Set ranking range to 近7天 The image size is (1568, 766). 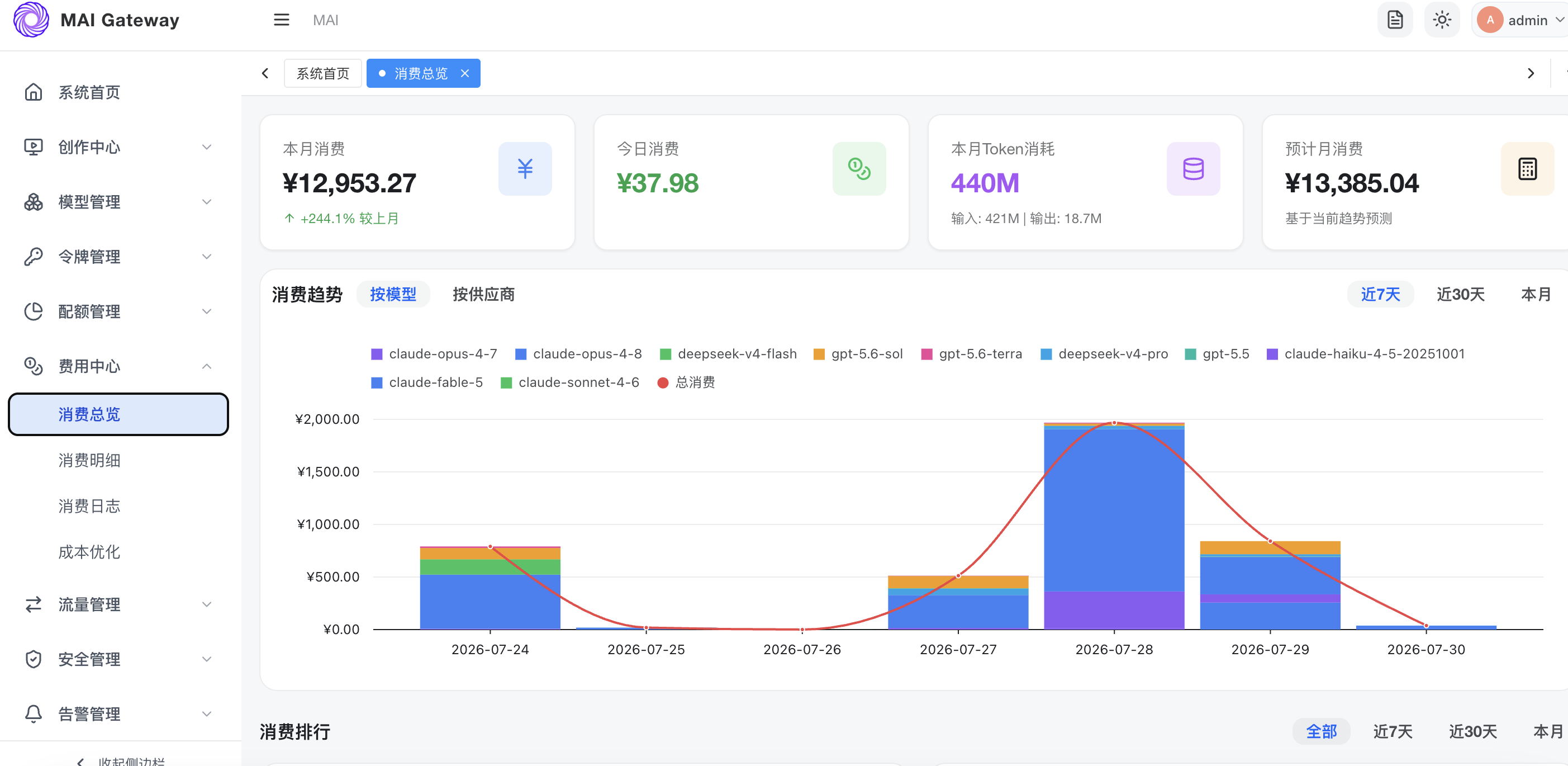(1392, 731)
